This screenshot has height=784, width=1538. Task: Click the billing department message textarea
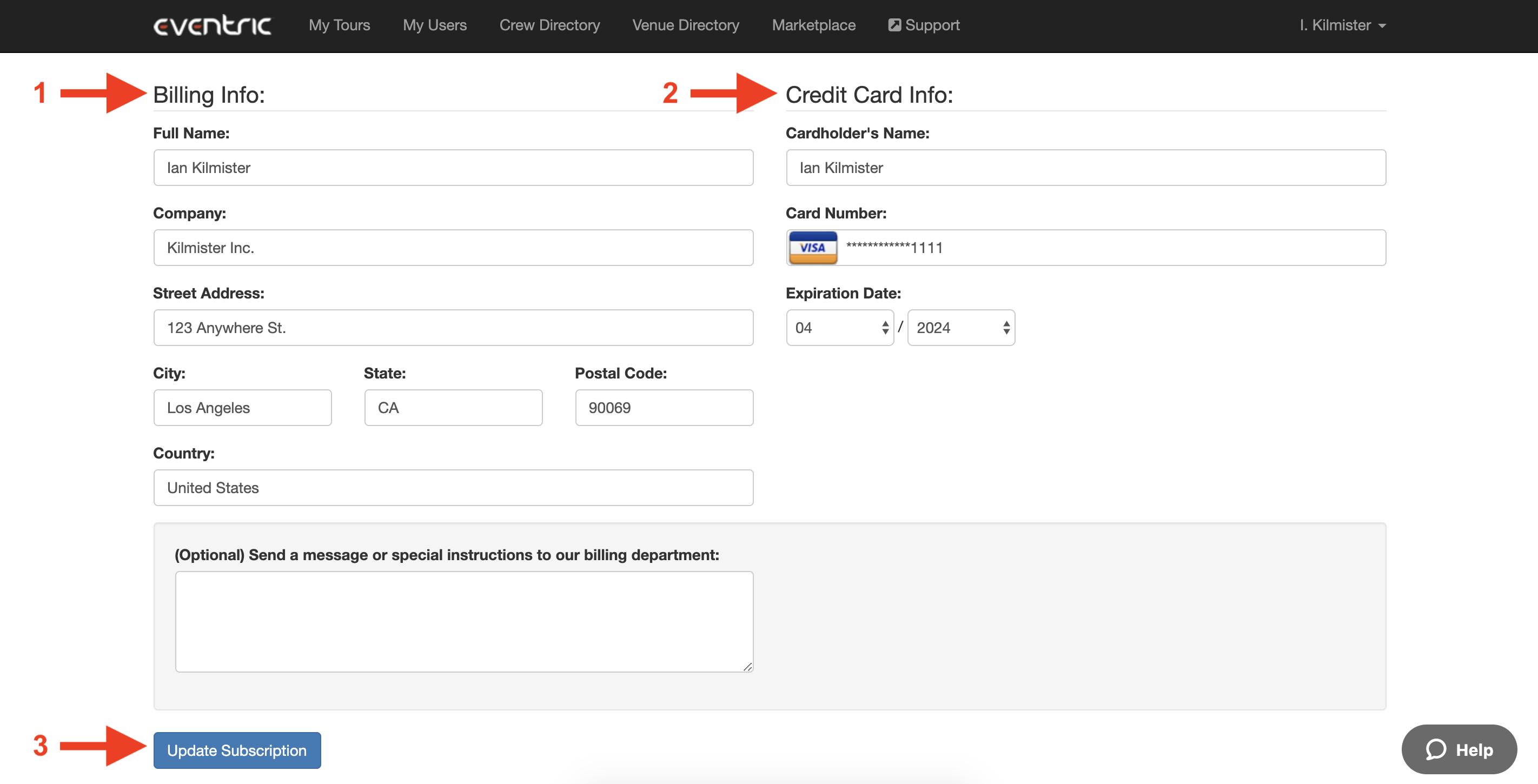coord(464,622)
